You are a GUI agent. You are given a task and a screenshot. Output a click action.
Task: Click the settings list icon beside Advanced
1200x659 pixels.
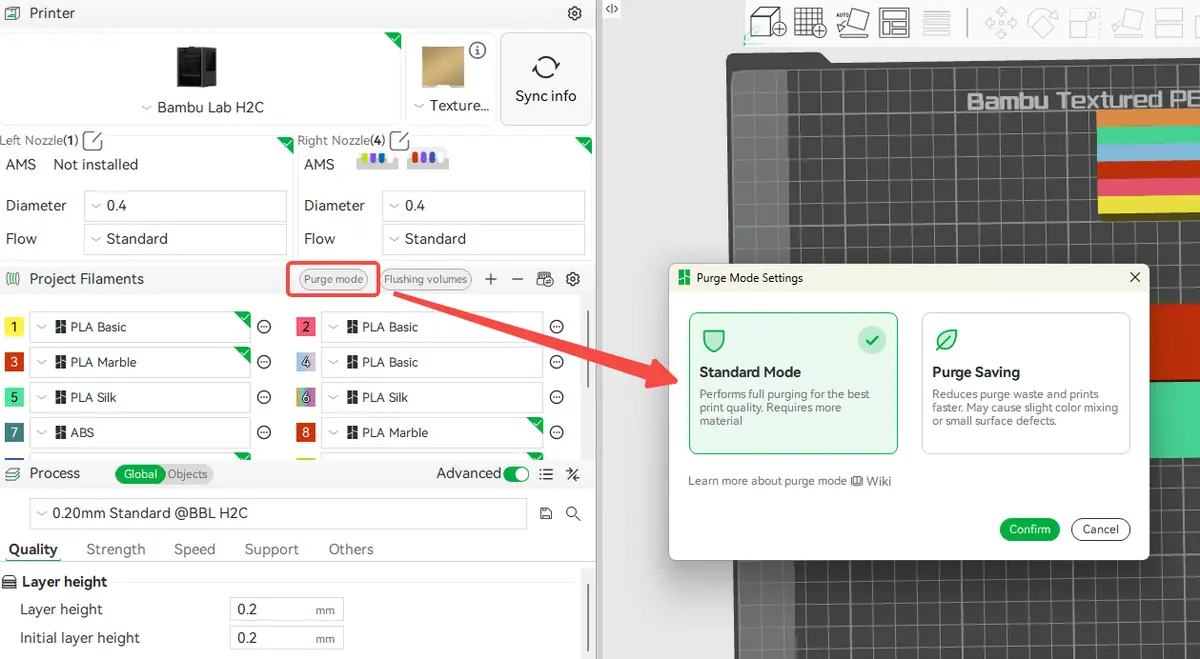tap(546, 474)
